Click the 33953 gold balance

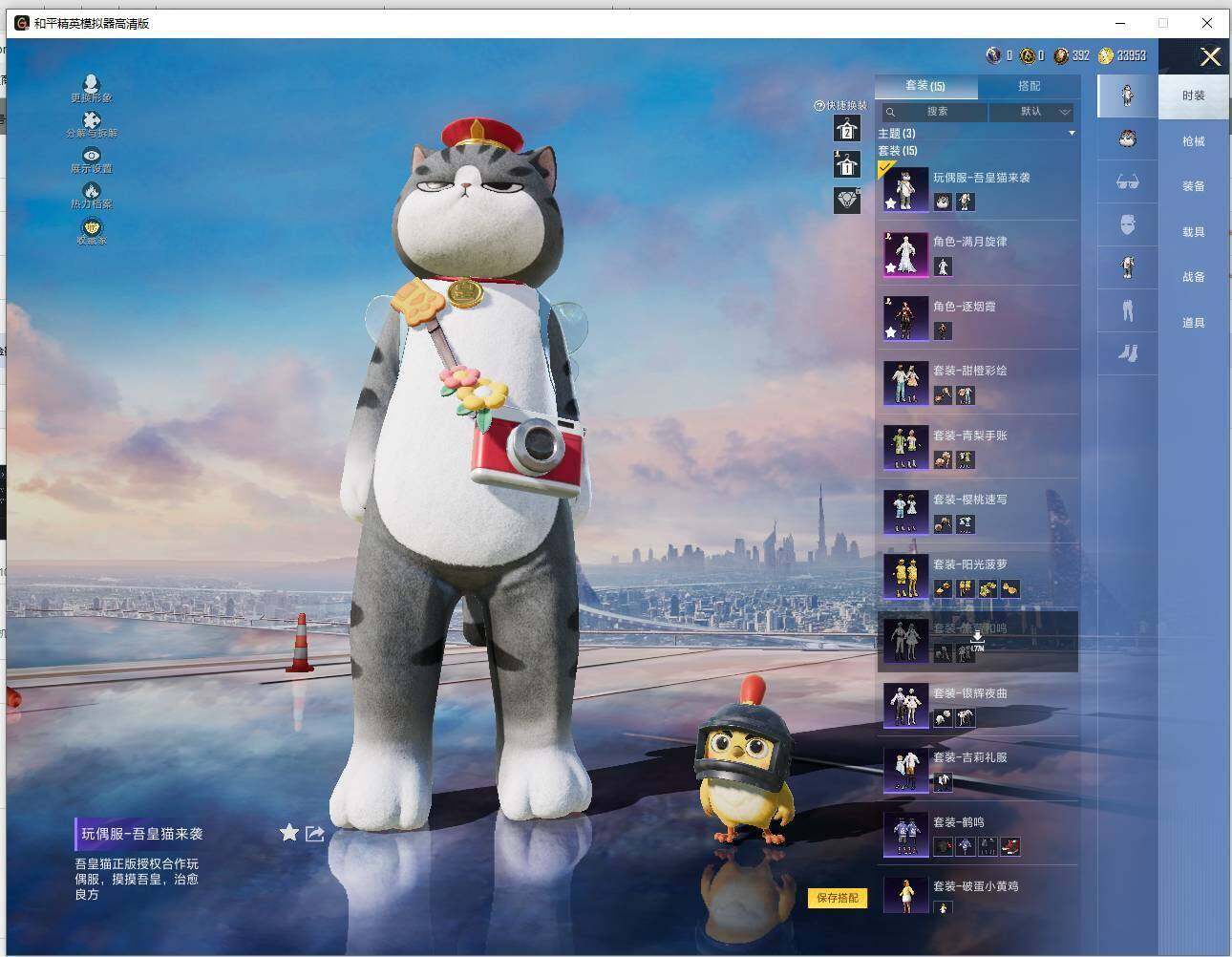tap(1132, 55)
